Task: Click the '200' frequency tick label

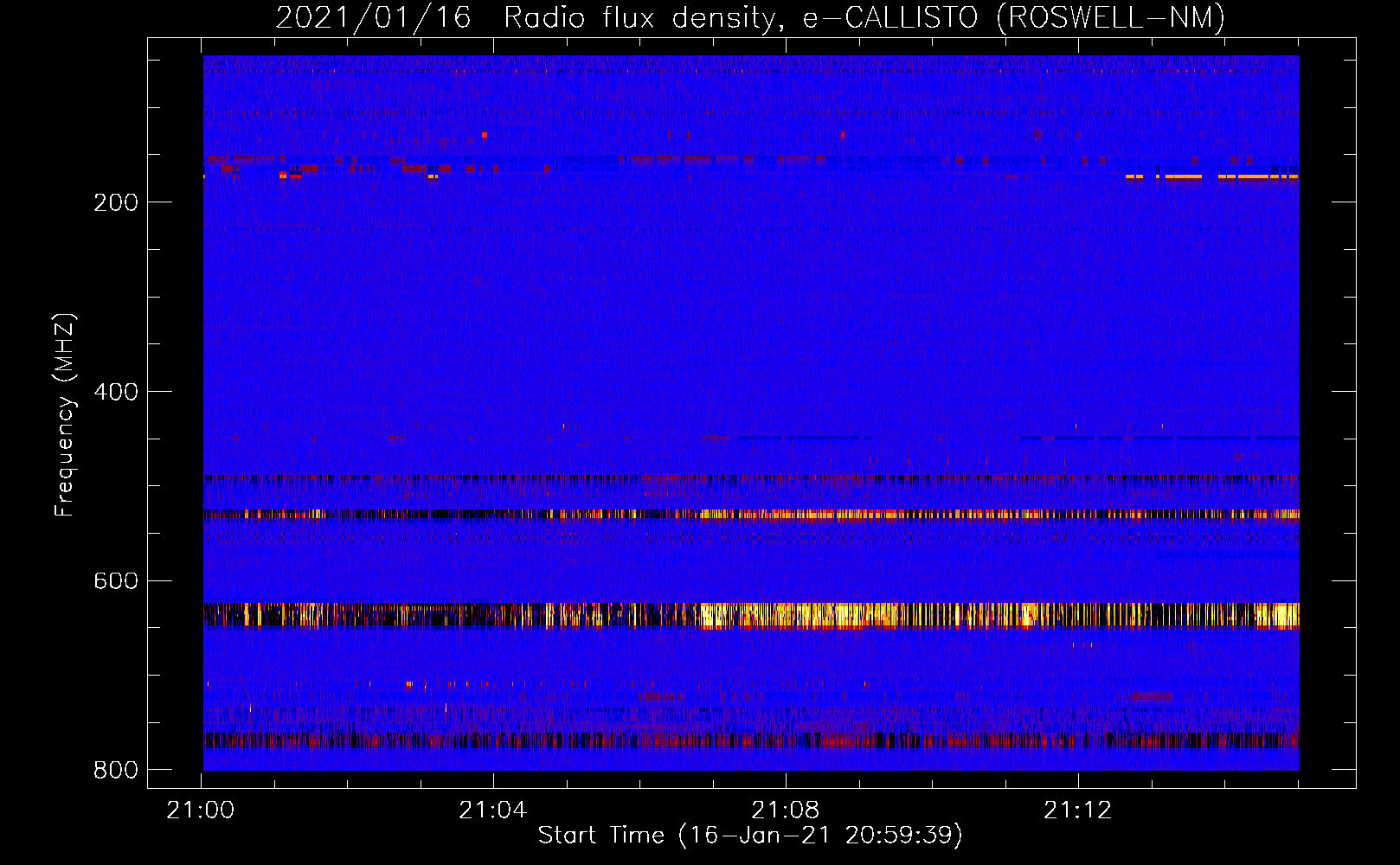Action: tap(116, 202)
